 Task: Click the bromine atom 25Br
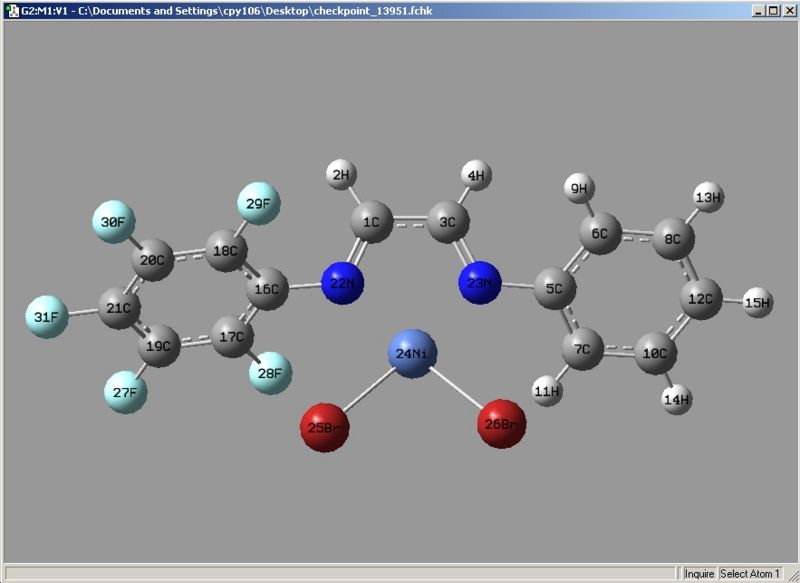[325, 427]
